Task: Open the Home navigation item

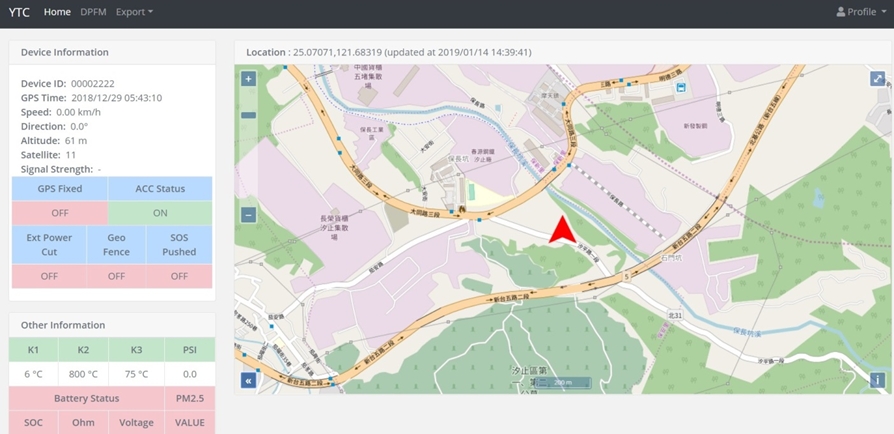Action: click(57, 12)
